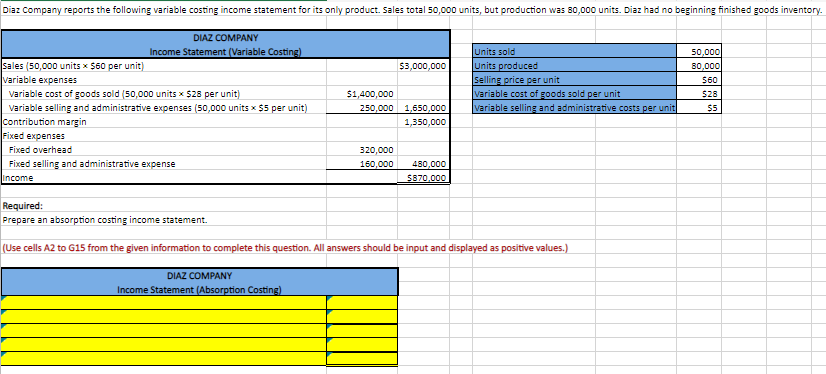Click the first yellow label input cell
Viewport: 826px width, 374px height.
pos(163,302)
